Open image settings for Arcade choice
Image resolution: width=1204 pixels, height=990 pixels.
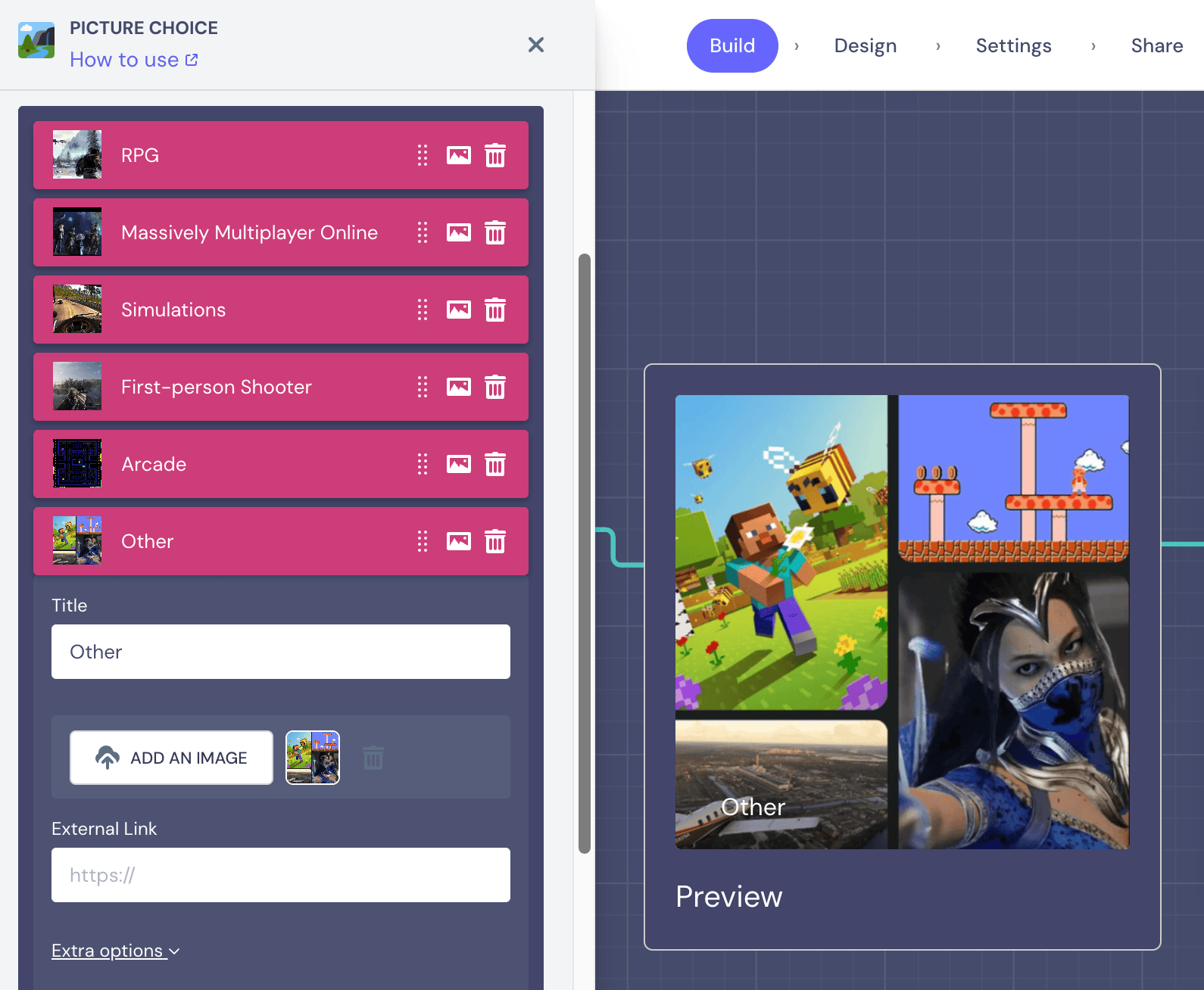point(459,464)
